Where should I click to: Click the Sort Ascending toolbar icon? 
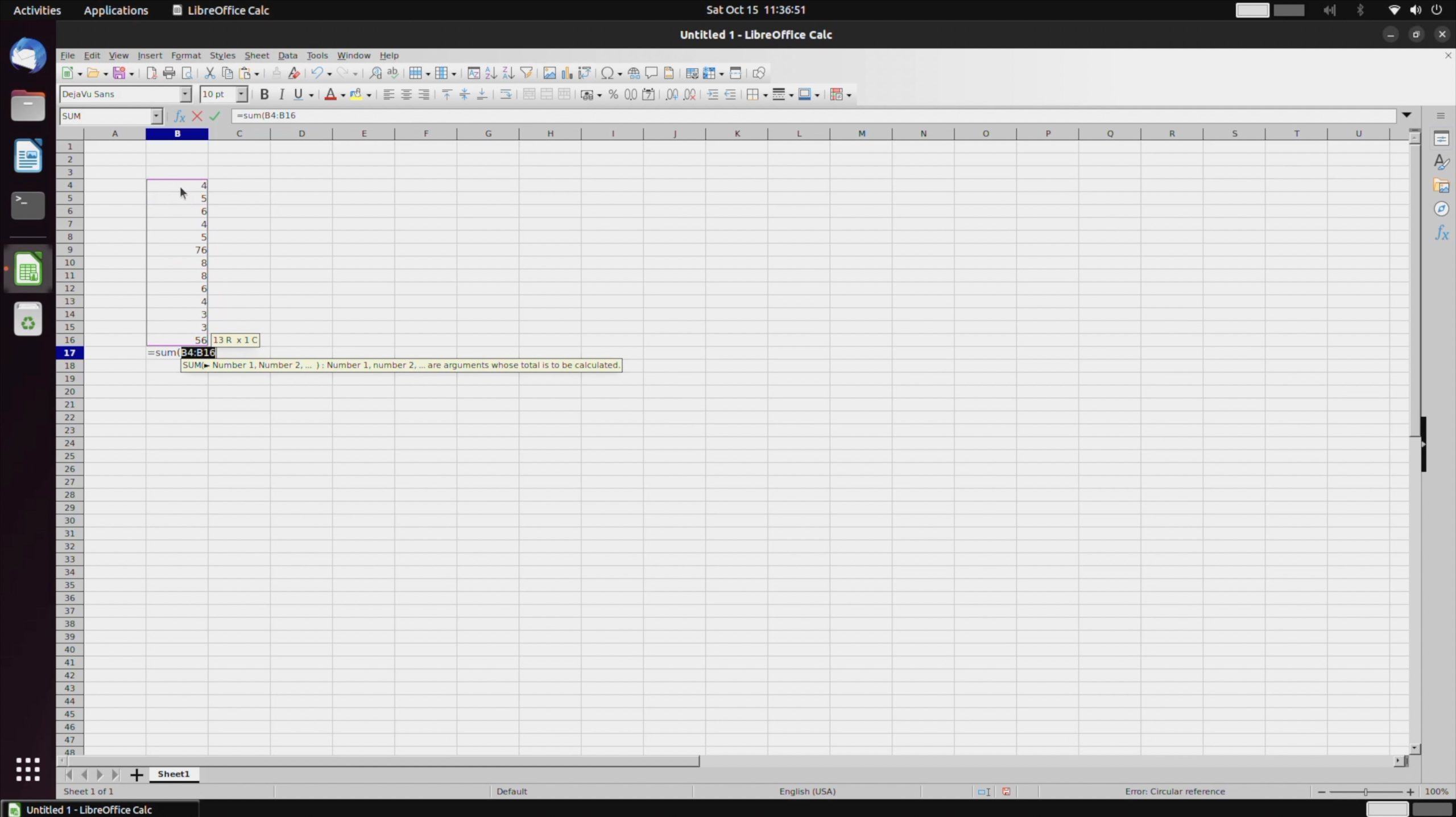pos(491,73)
